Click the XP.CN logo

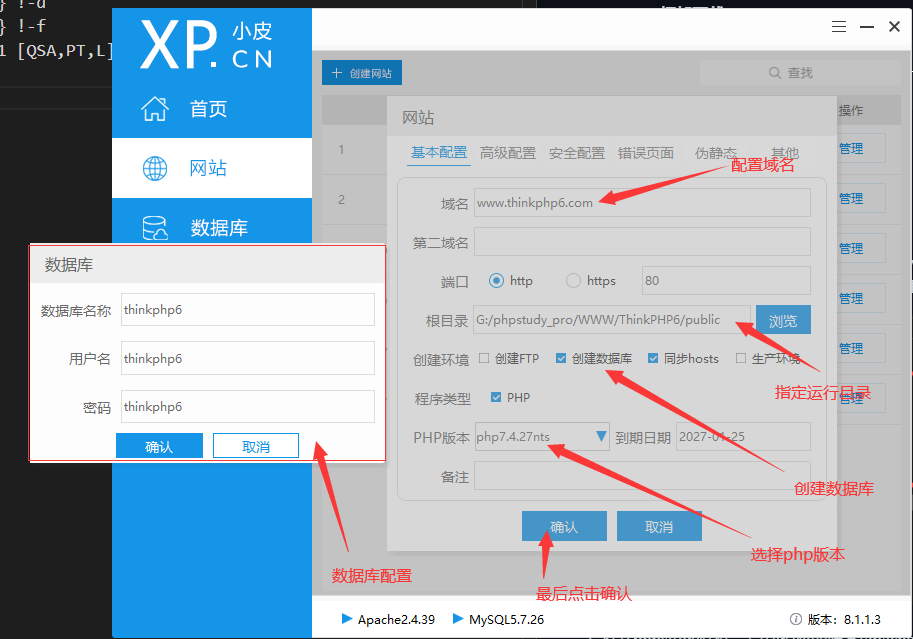pos(206,45)
